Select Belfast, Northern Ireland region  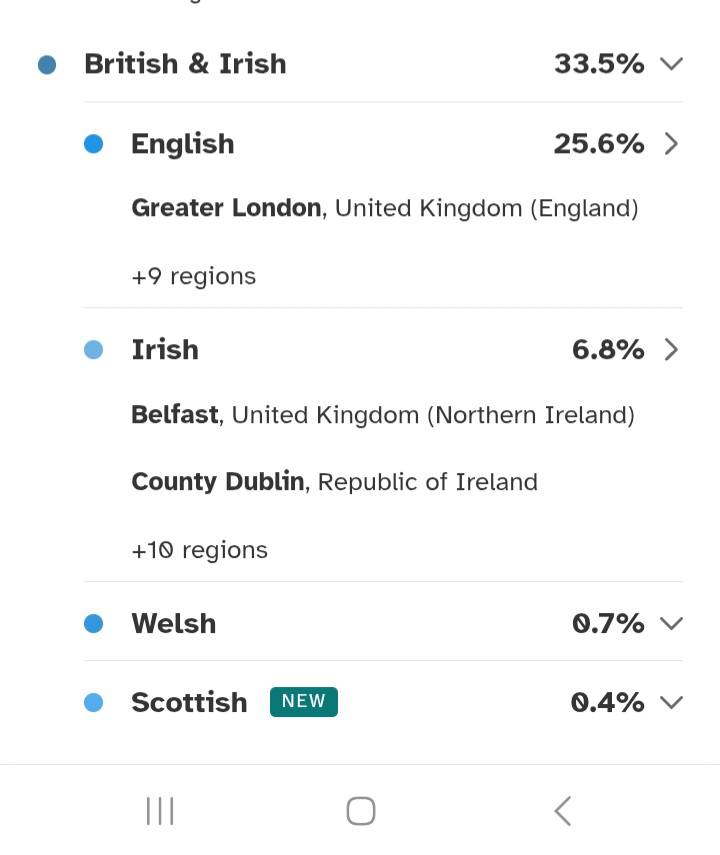click(x=382, y=415)
